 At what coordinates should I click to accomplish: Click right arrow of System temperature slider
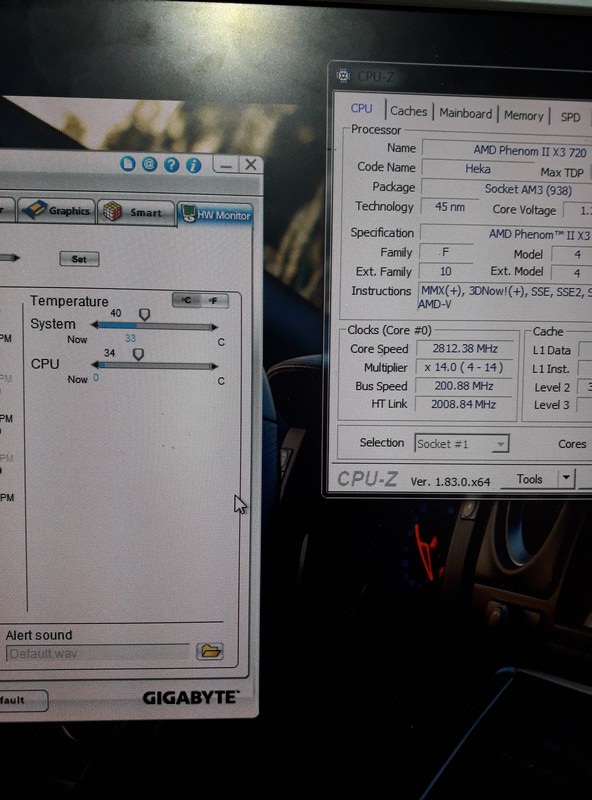coord(214,327)
